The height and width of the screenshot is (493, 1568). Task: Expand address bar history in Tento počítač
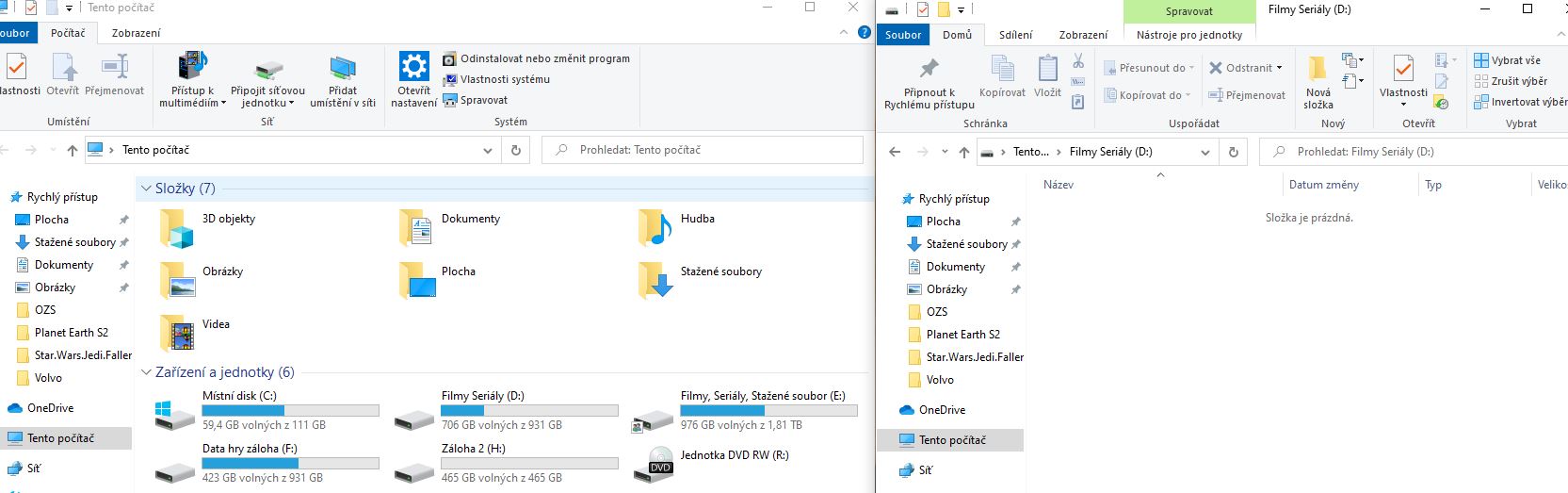(x=487, y=150)
